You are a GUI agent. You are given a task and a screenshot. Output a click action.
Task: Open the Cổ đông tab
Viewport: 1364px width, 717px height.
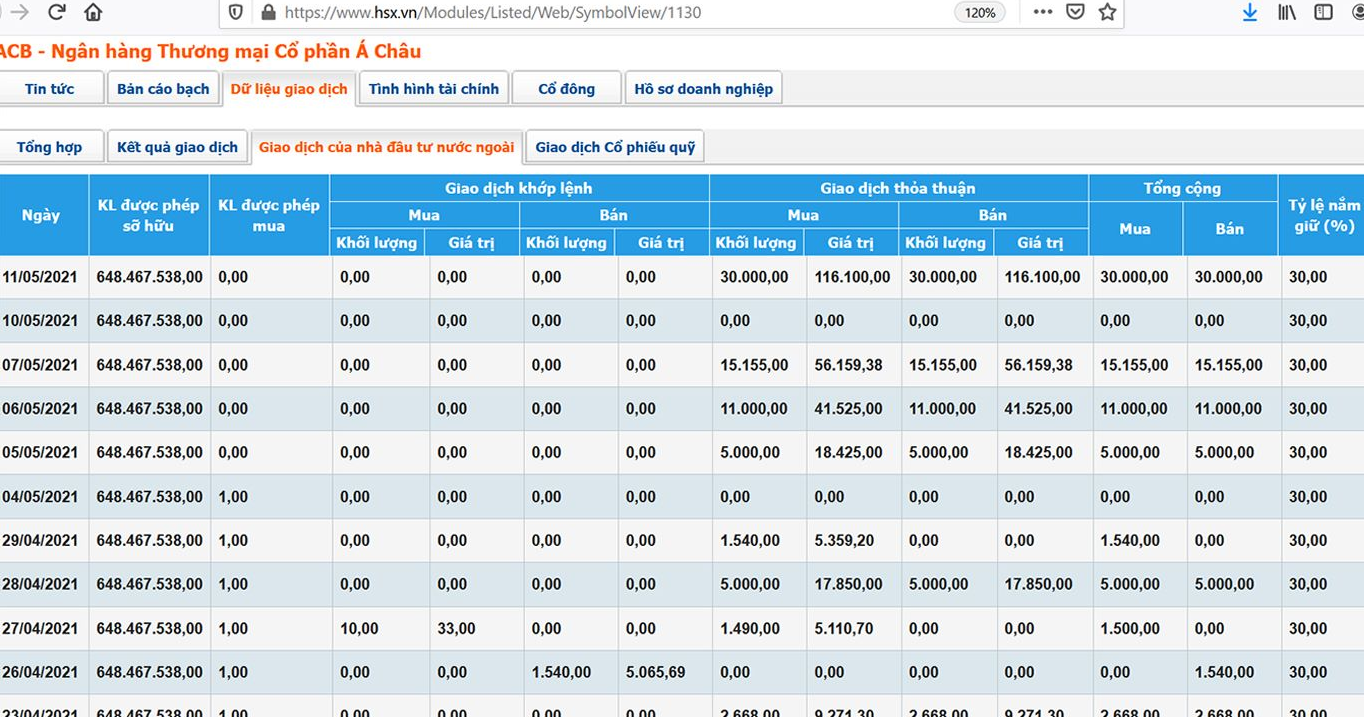pyautogui.click(x=566, y=89)
